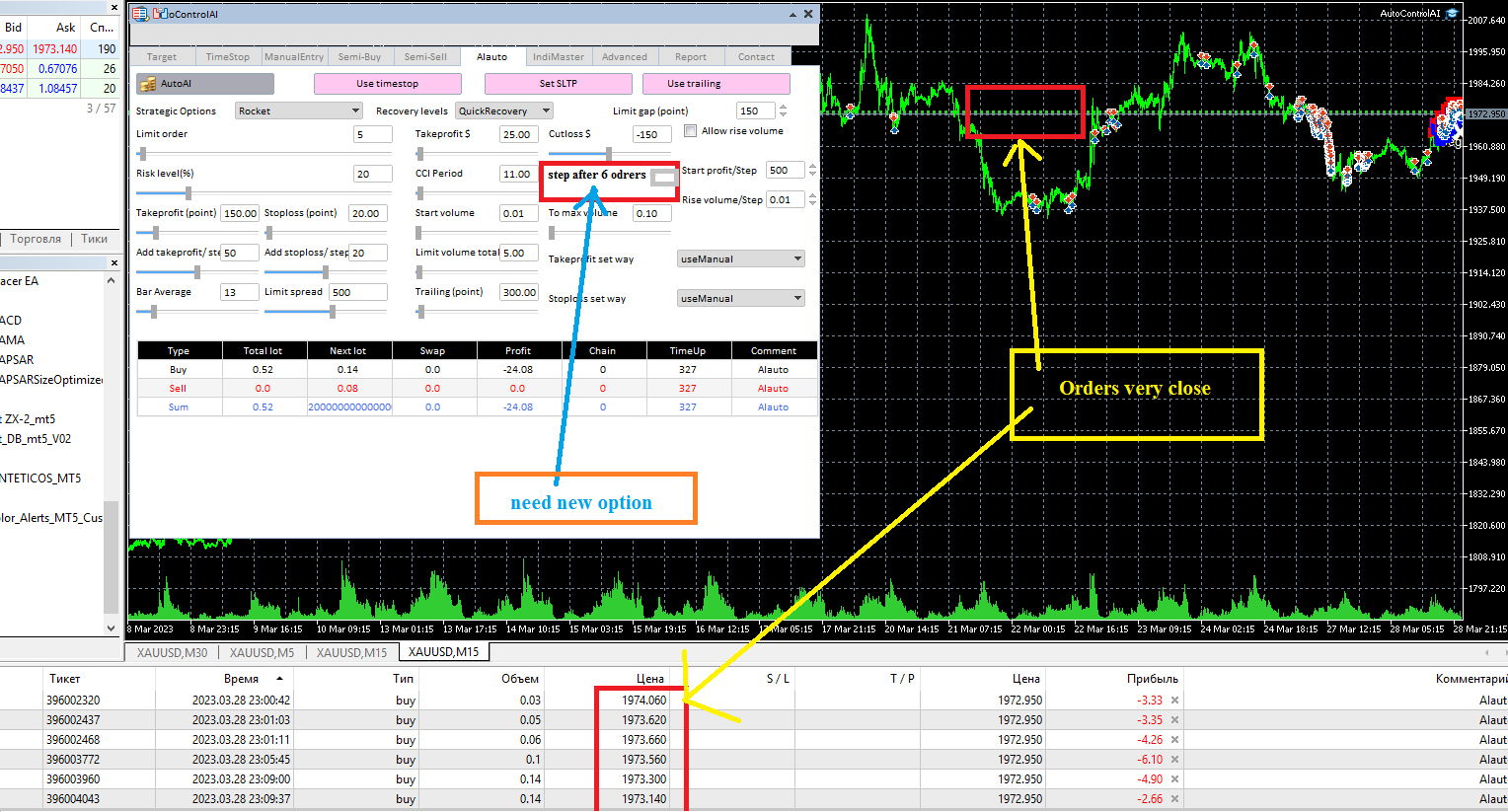Open the Advanced tab
Screen dimensions: 1508x812
[625, 57]
